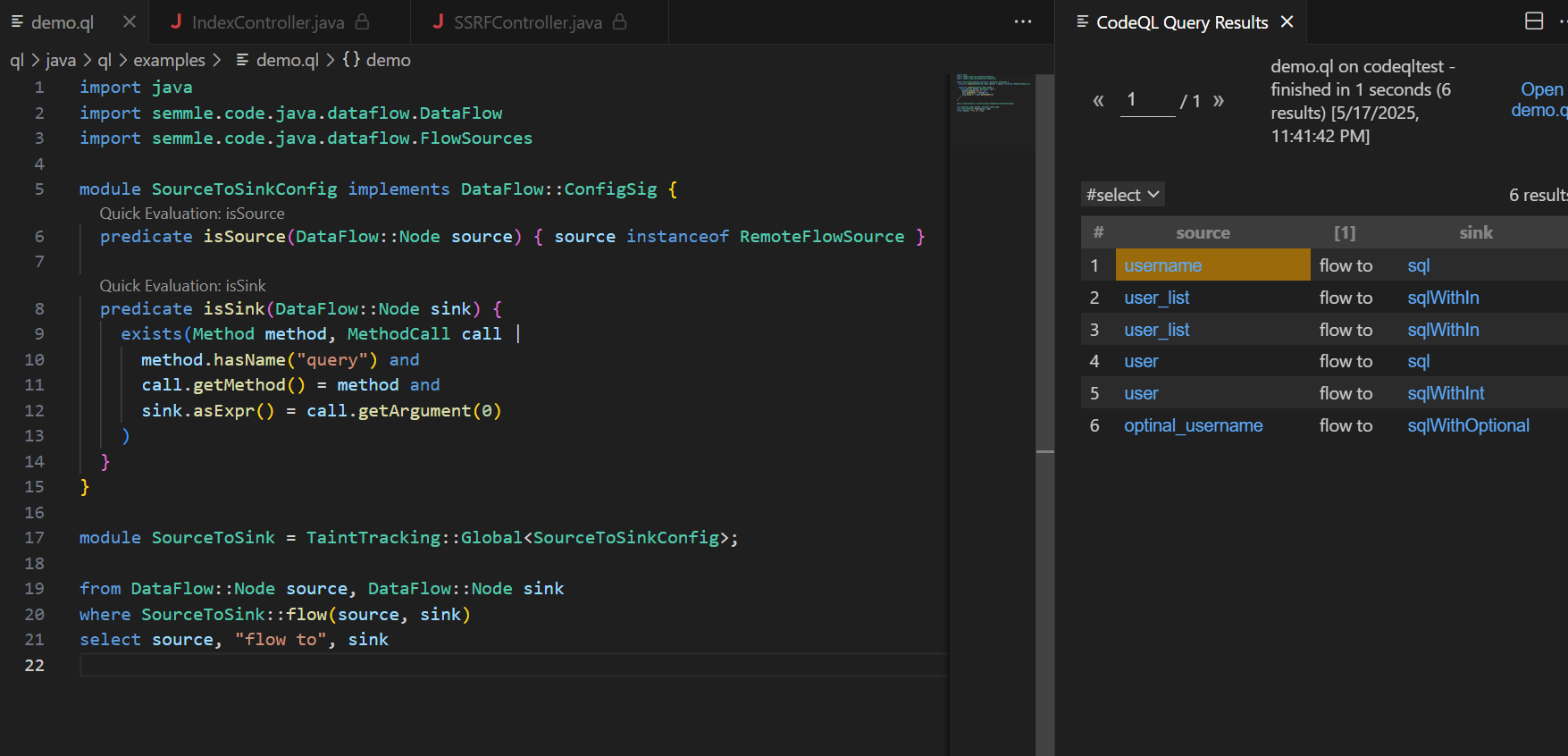1568x756 pixels.
Task: Close the demo.ql editor tab
Action: [x=130, y=21]
